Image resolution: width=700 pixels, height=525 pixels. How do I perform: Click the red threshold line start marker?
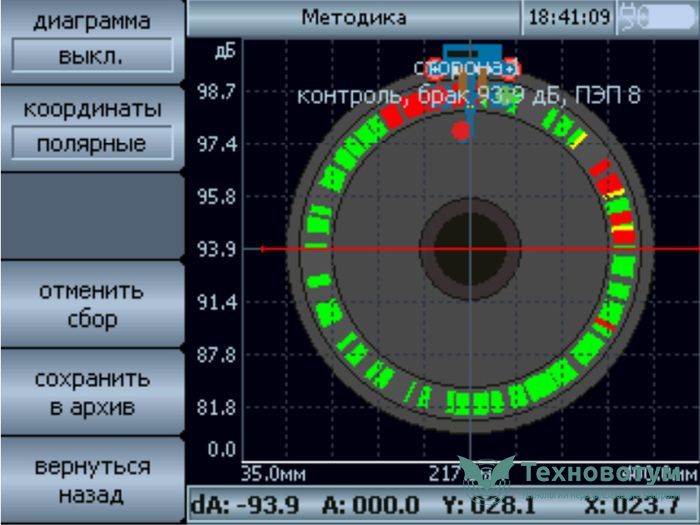pyautogui.click(x=262, y=249)
